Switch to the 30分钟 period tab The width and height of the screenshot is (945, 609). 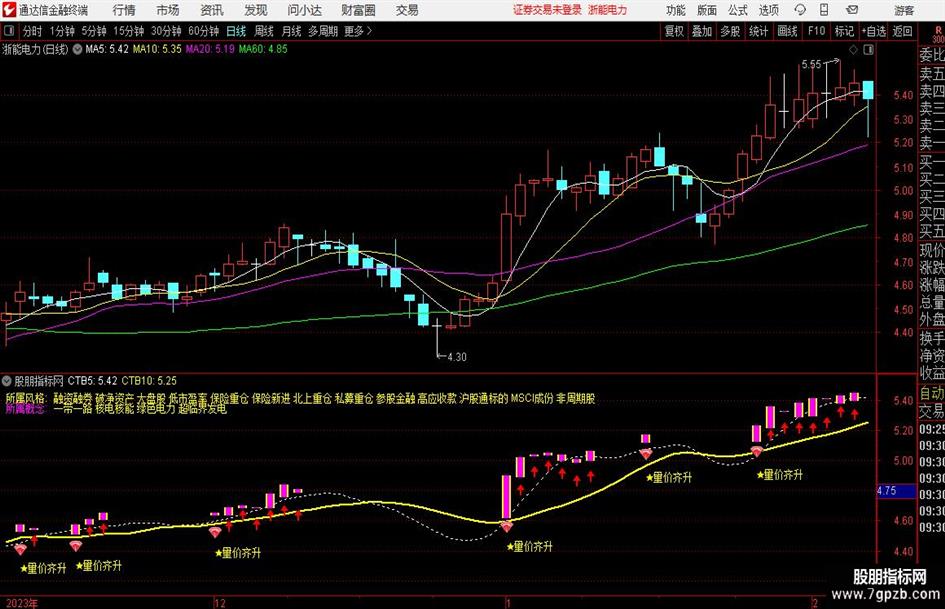pyautogui.click(x=166, y=31)
